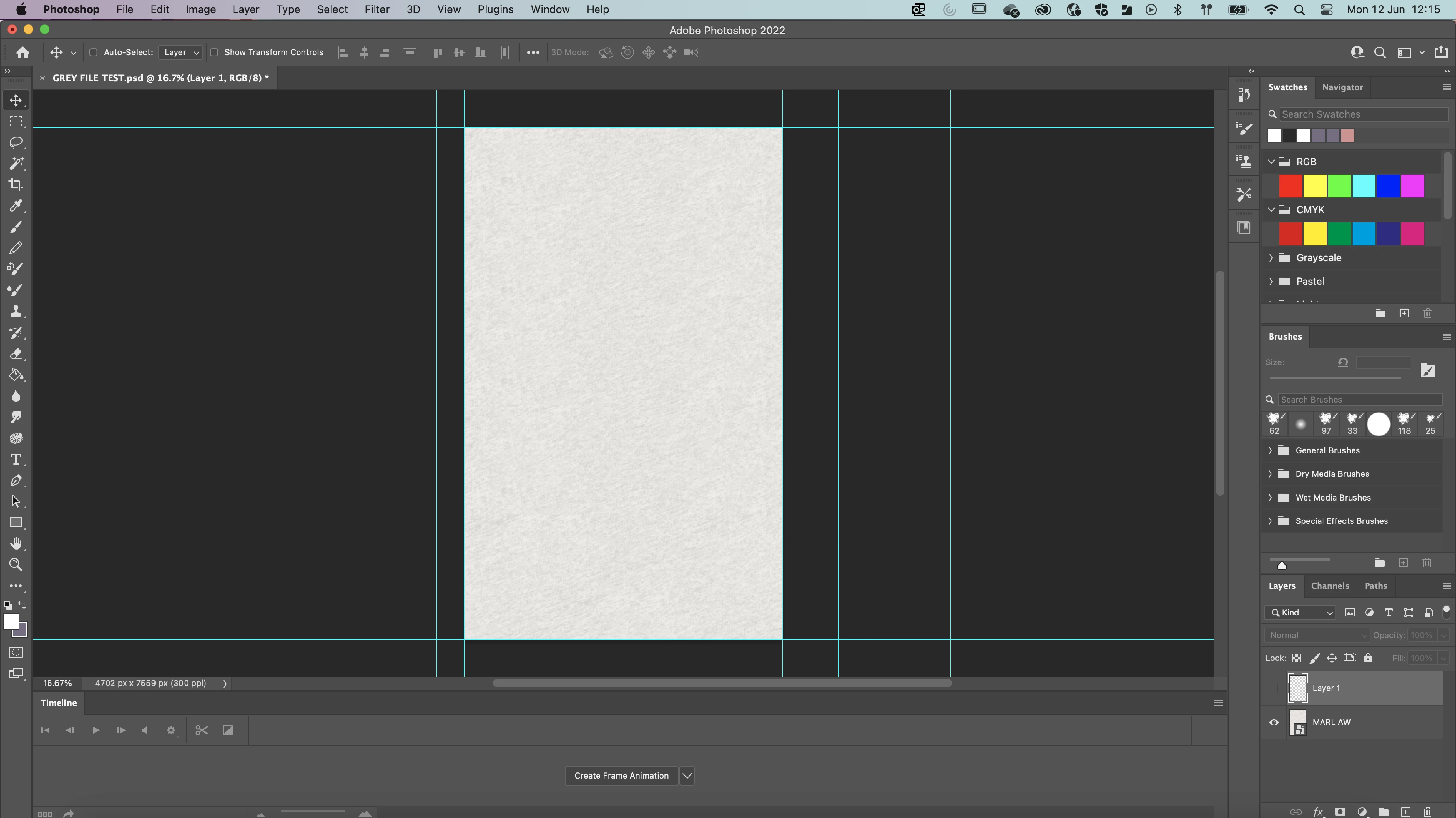This screenshot has width=1456, height=818.
Task: Select the Crop tool
Action: click(16, 185)
